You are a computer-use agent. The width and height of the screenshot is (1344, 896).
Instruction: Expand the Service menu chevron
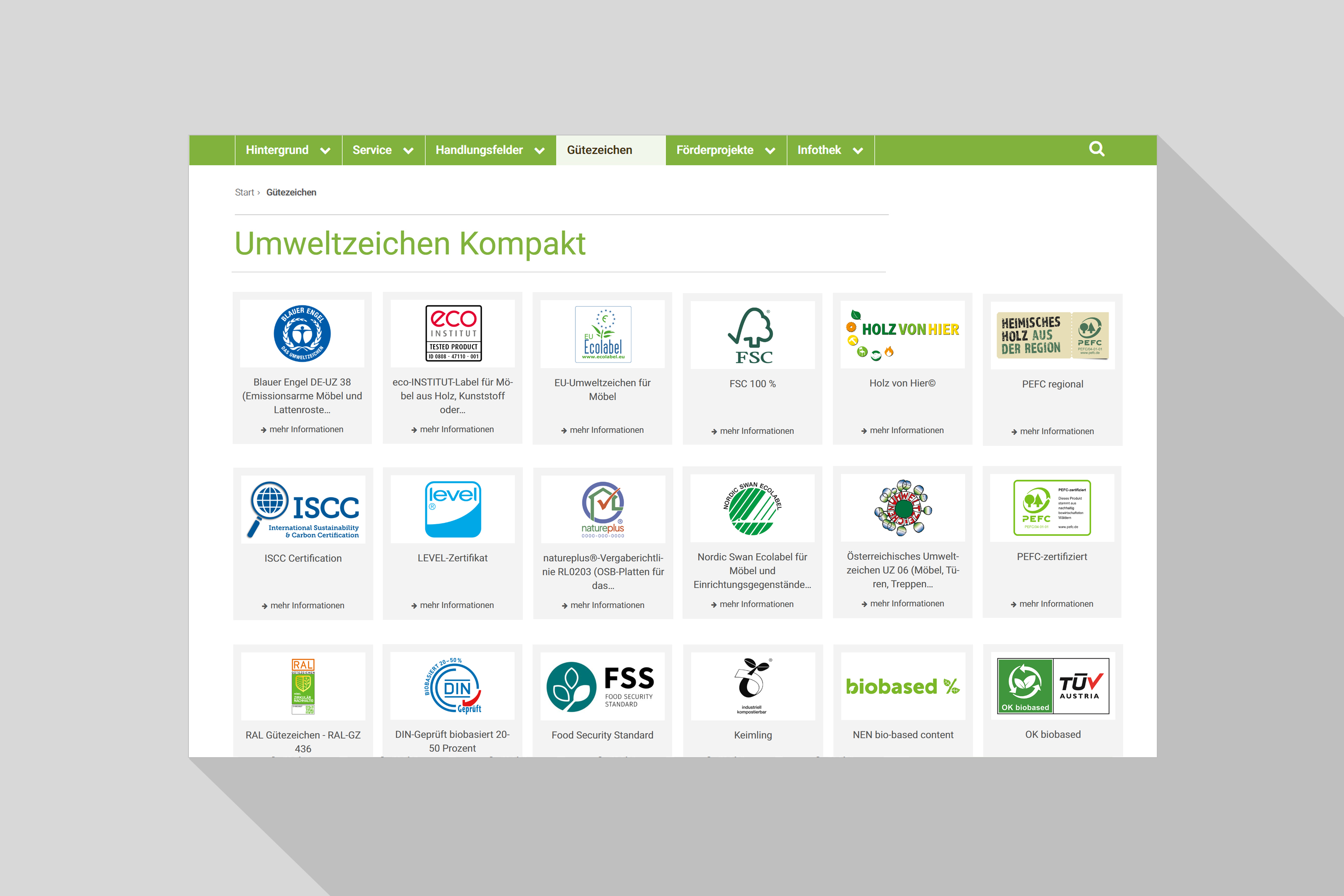pyautogui.click(x=408, y=151)
